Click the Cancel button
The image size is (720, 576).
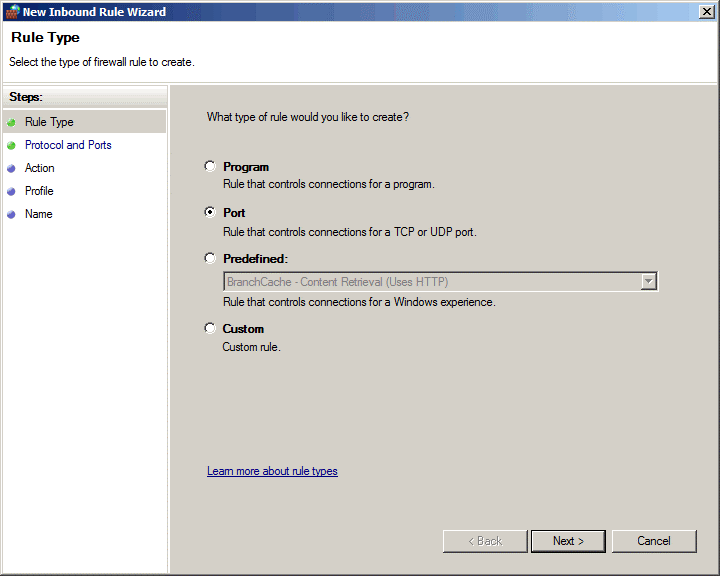(654, 541)
